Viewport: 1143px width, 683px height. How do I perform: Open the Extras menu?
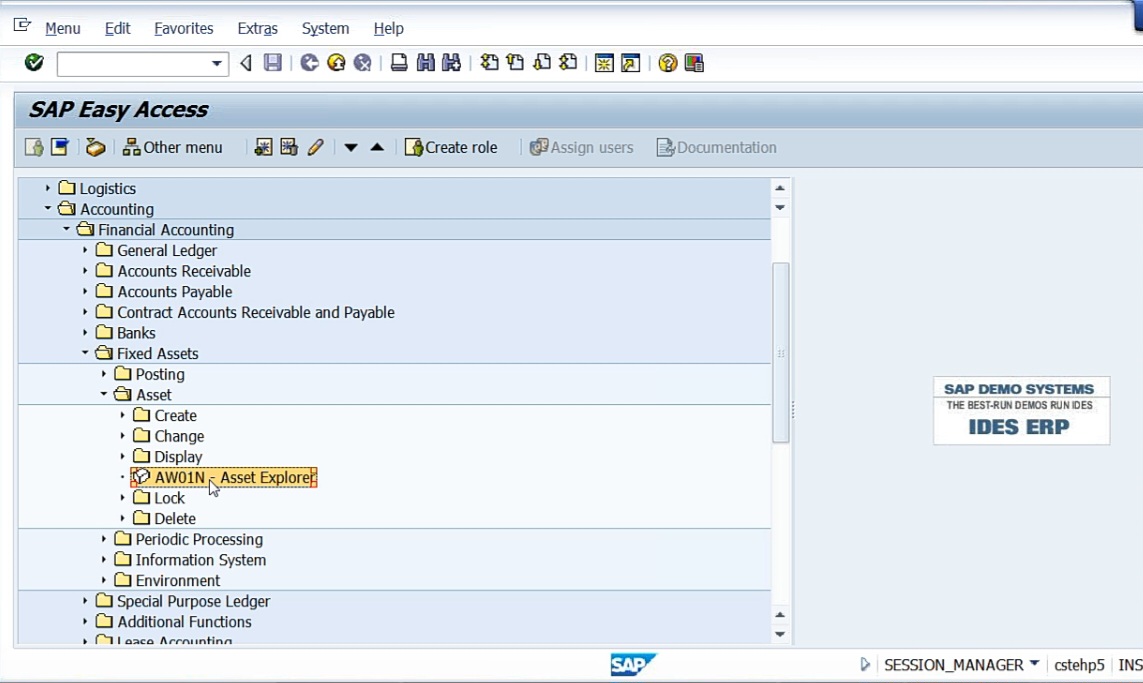(257, 28)
